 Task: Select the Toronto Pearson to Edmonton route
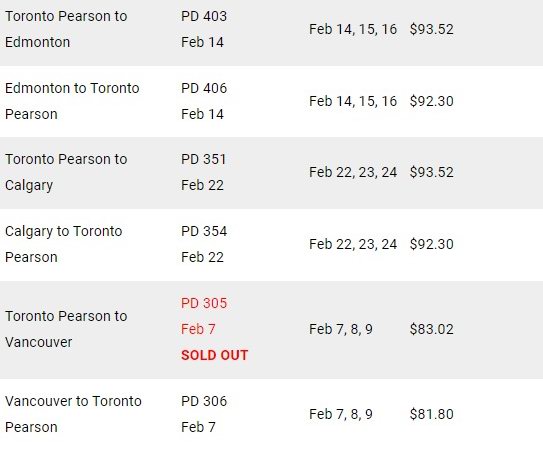tap(66, 29)
